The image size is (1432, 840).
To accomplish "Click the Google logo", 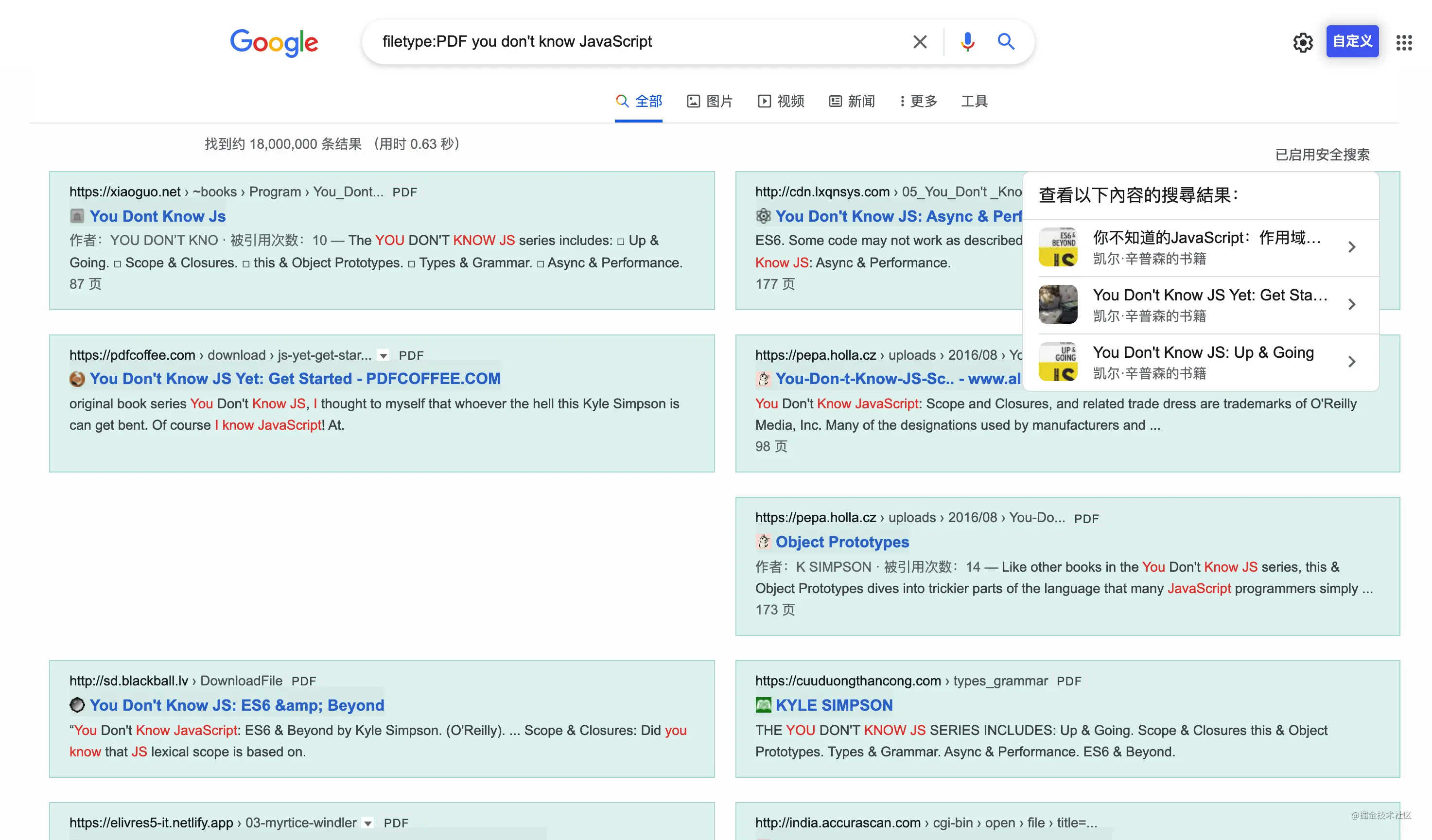I will 274,42.
